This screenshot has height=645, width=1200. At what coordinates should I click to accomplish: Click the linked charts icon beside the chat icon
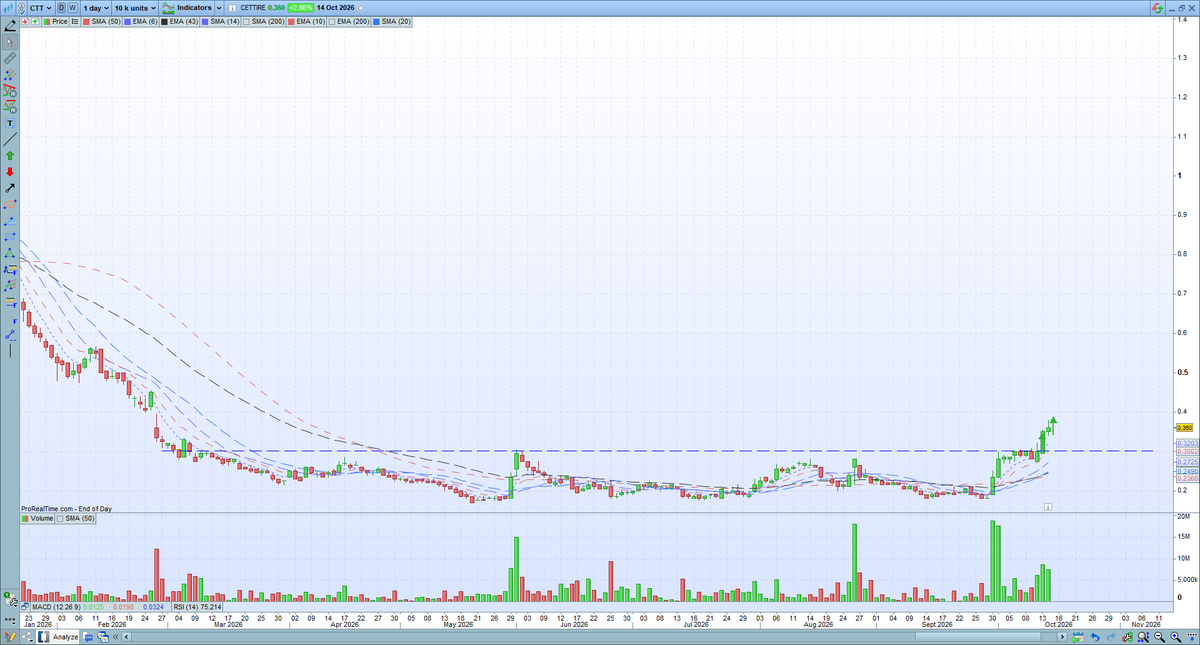(103, 637)
